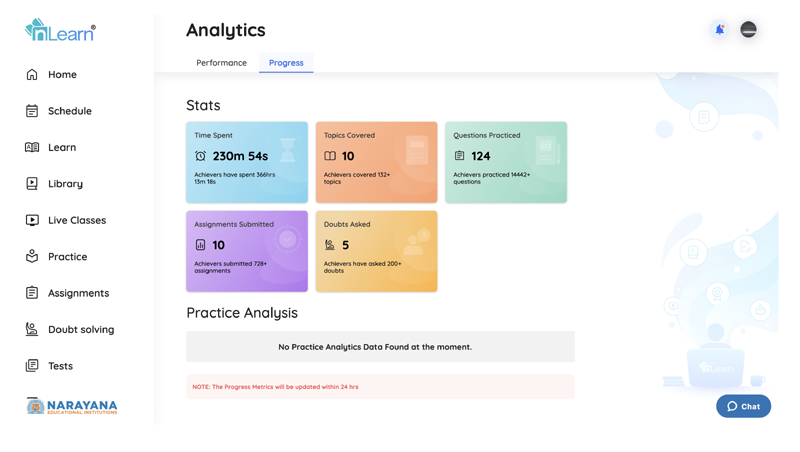Click the Live Classes play icon
Screen dimensions: 800x452
(32, 220)
